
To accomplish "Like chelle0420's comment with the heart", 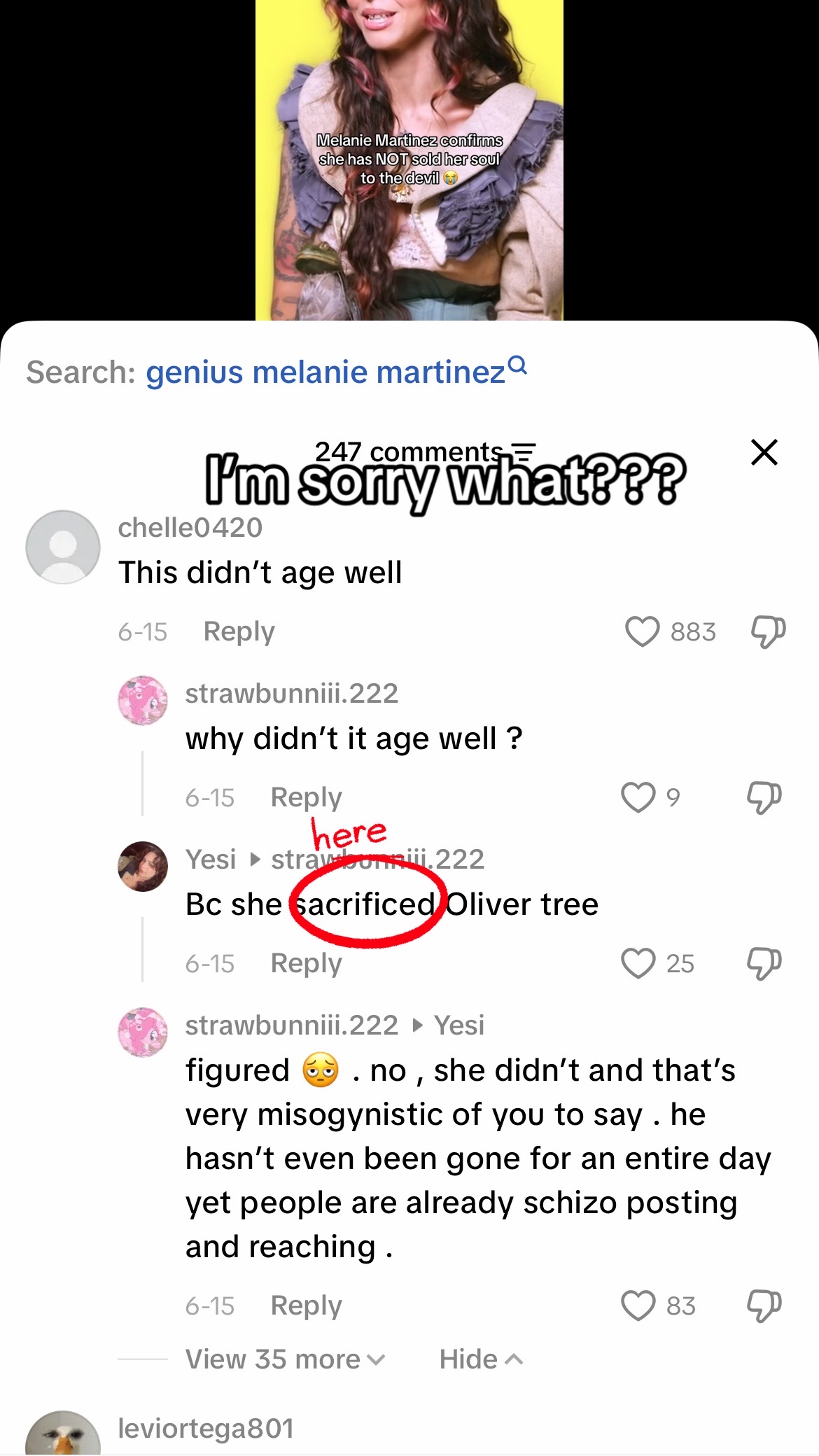I will point(642,631).
